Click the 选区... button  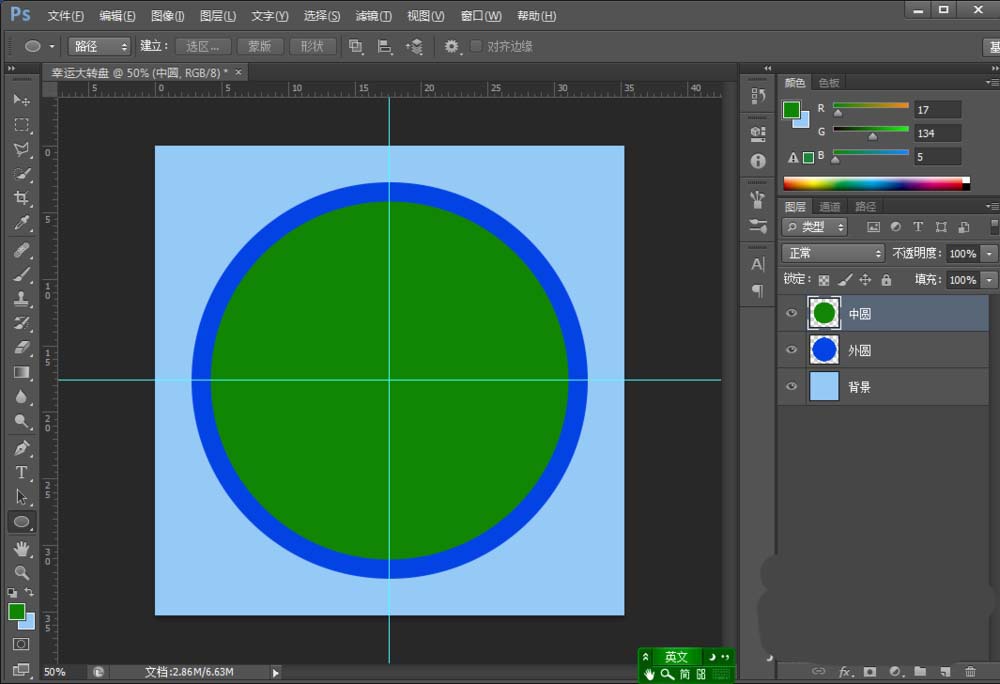[x=203, y=47]
